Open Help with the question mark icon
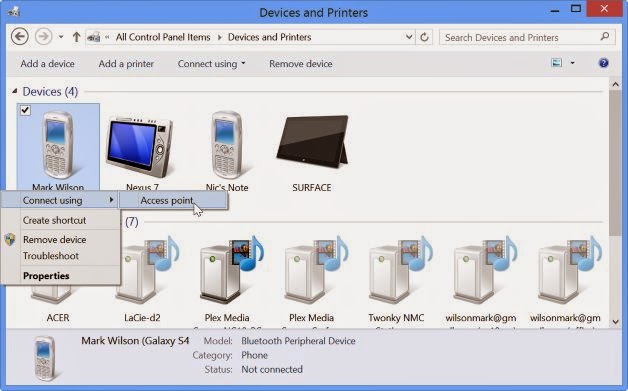This screenshot has width=628, height=391. 604,63
